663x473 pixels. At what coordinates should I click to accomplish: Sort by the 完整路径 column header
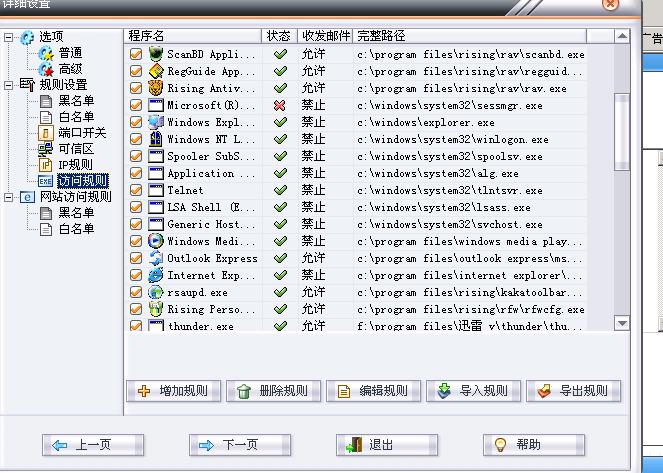click(470, 36)
